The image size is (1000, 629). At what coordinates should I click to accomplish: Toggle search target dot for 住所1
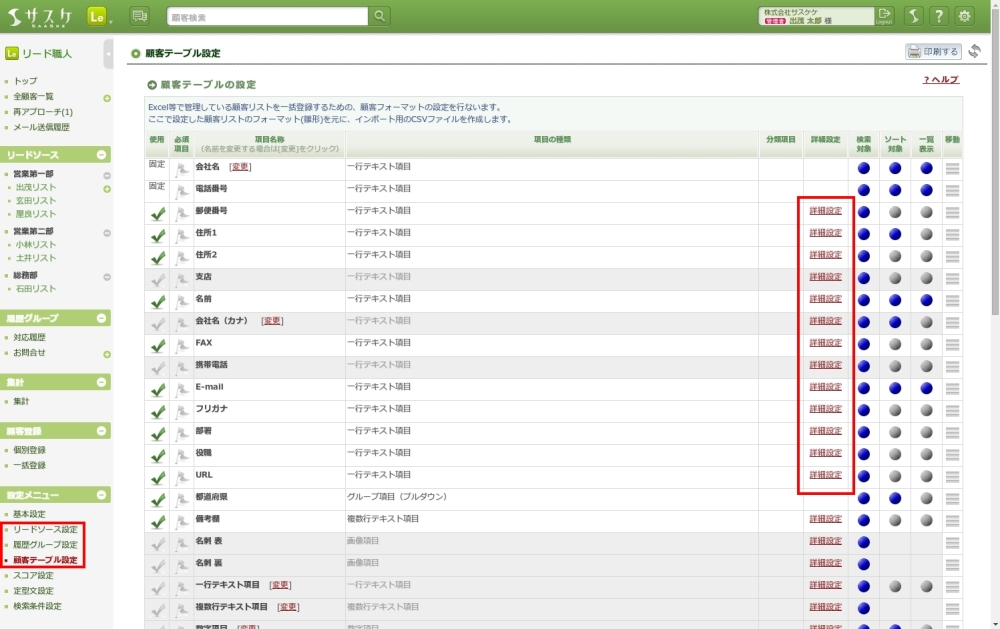pos(864,234)
